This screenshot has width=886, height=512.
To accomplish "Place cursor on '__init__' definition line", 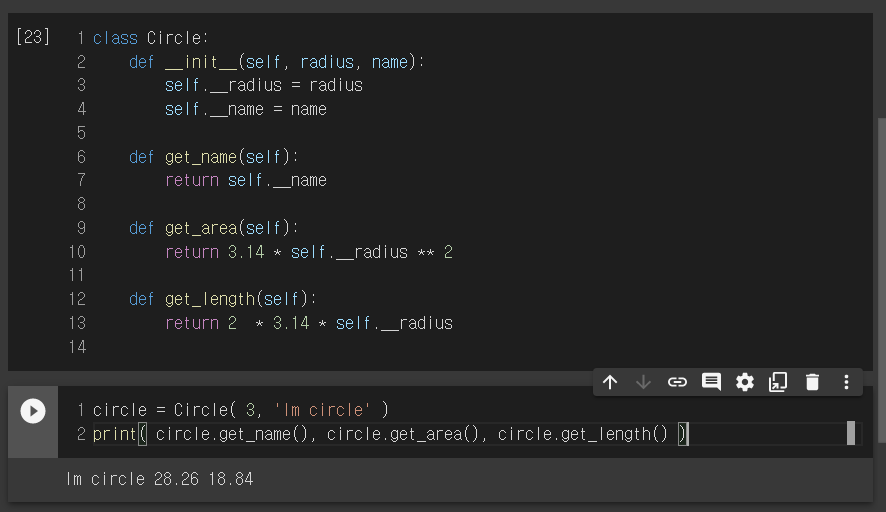I will [x=277, y=62].
